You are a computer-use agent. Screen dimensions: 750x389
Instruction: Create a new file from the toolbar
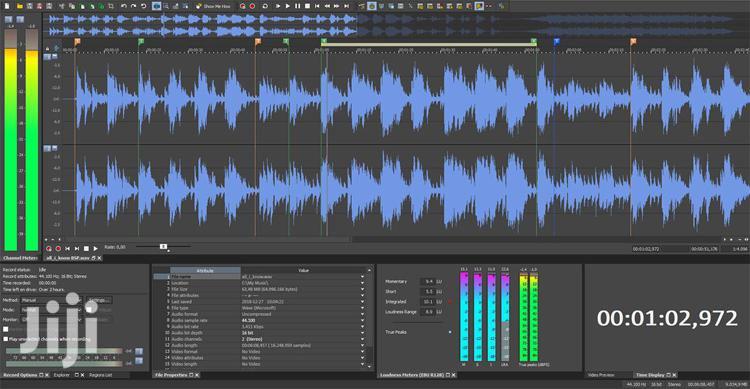(x=7, y=6)
